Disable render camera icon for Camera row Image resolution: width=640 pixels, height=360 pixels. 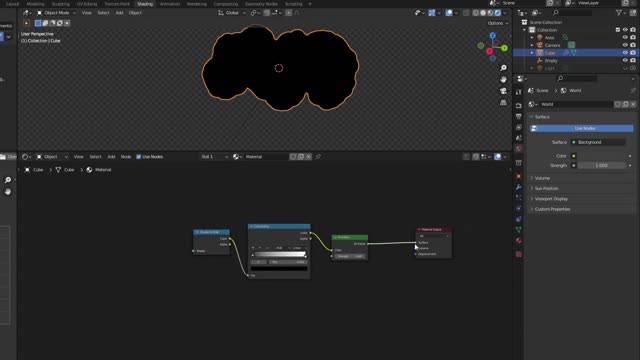click(x=633, y=45)
